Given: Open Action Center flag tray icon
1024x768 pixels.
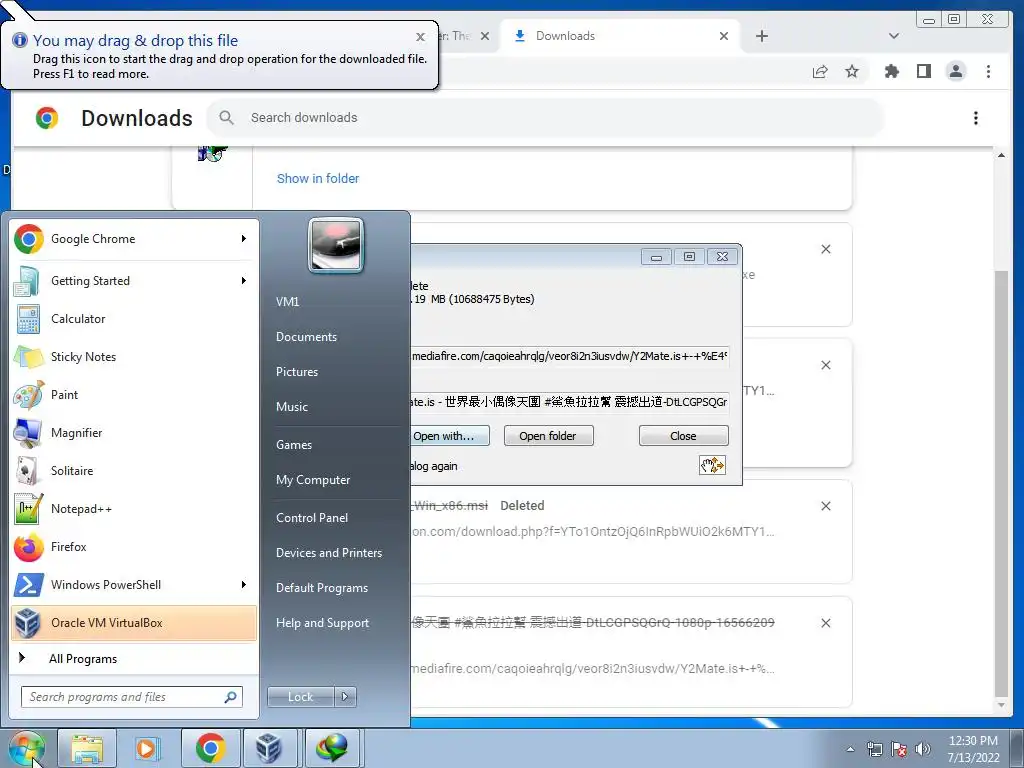Looking at the screenshot, I should tap(899, 749).
